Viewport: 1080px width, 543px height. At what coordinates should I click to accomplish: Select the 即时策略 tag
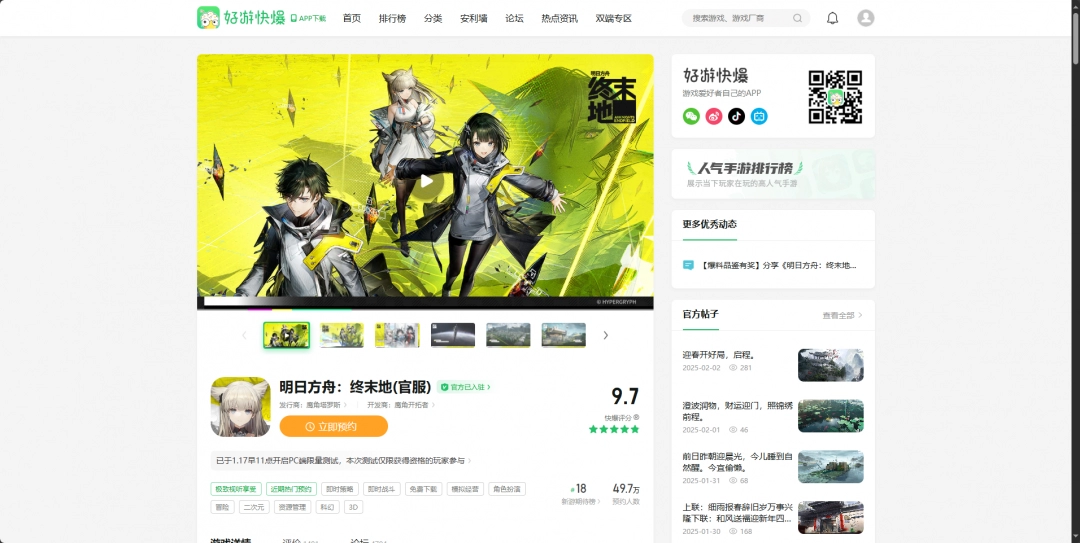pyautogui.click(x=340, y=489)
